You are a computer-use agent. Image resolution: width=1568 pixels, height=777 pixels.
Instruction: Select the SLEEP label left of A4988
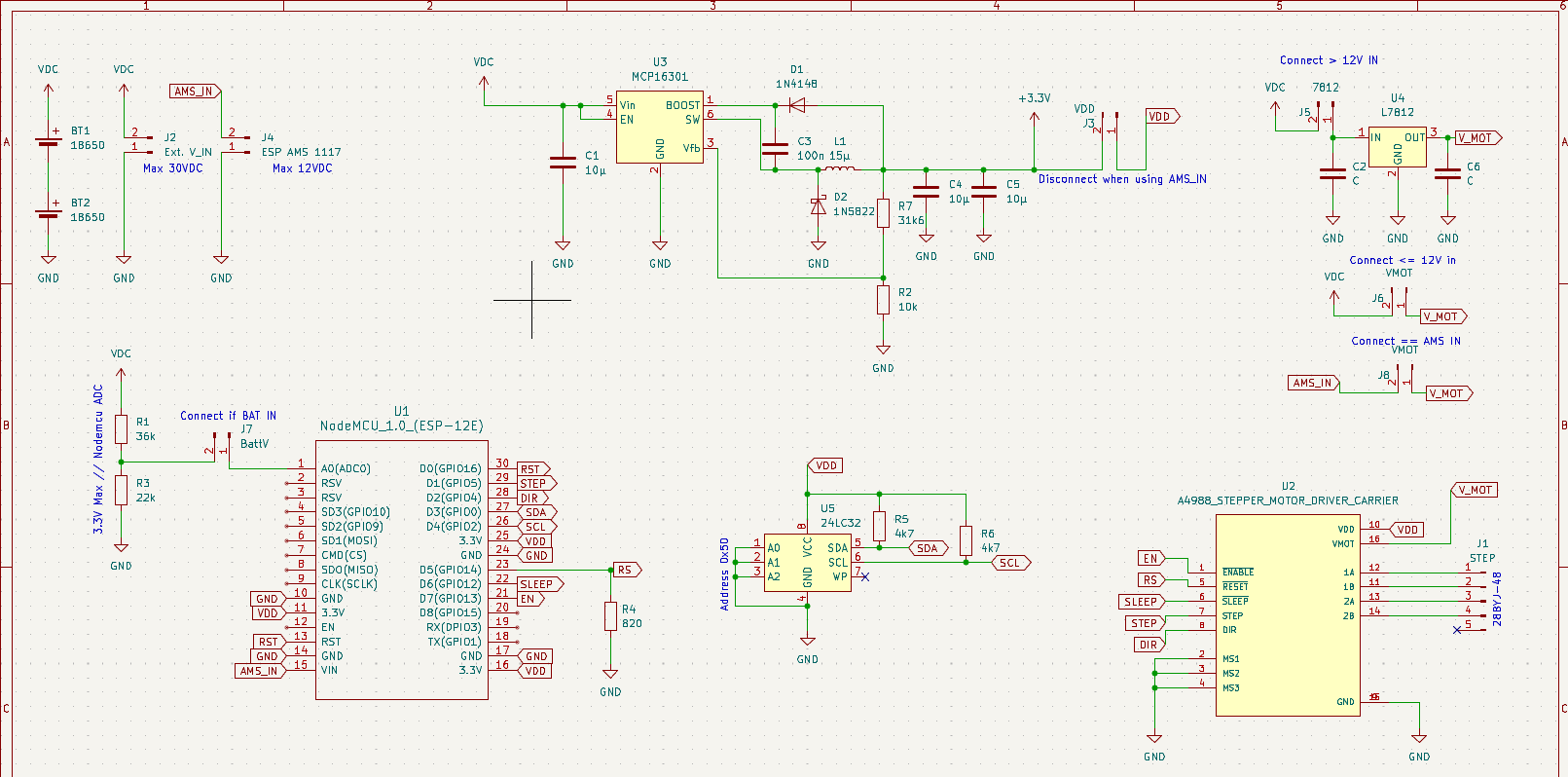click(x=1141, y=602)
